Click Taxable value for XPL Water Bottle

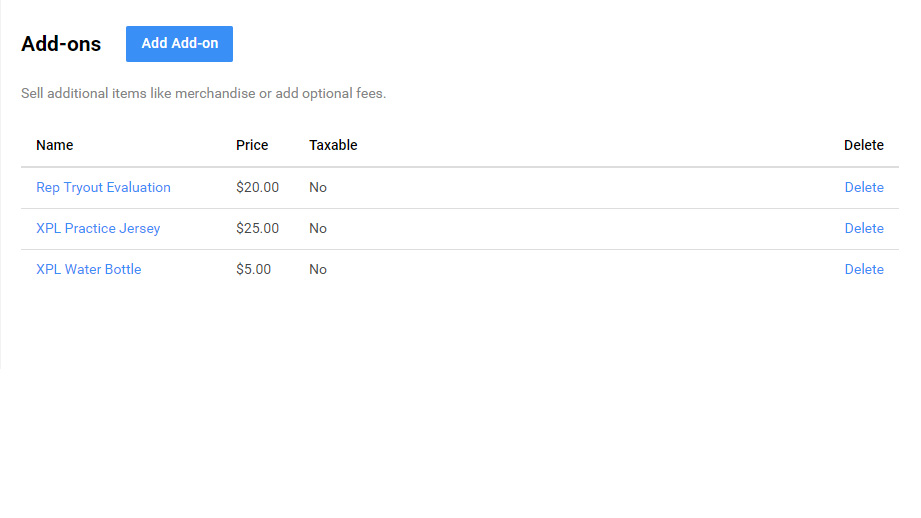coord(318,269)
